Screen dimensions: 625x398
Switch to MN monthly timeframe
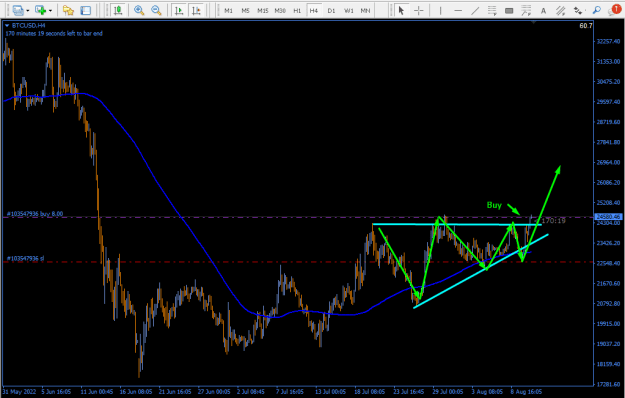pyautogui.click(x=365, y=11)
